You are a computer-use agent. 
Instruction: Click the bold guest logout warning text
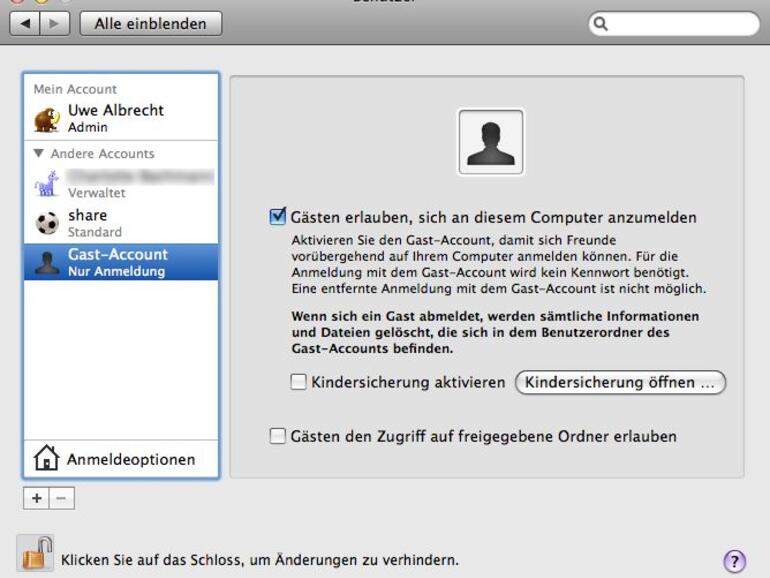click(495, 332)
